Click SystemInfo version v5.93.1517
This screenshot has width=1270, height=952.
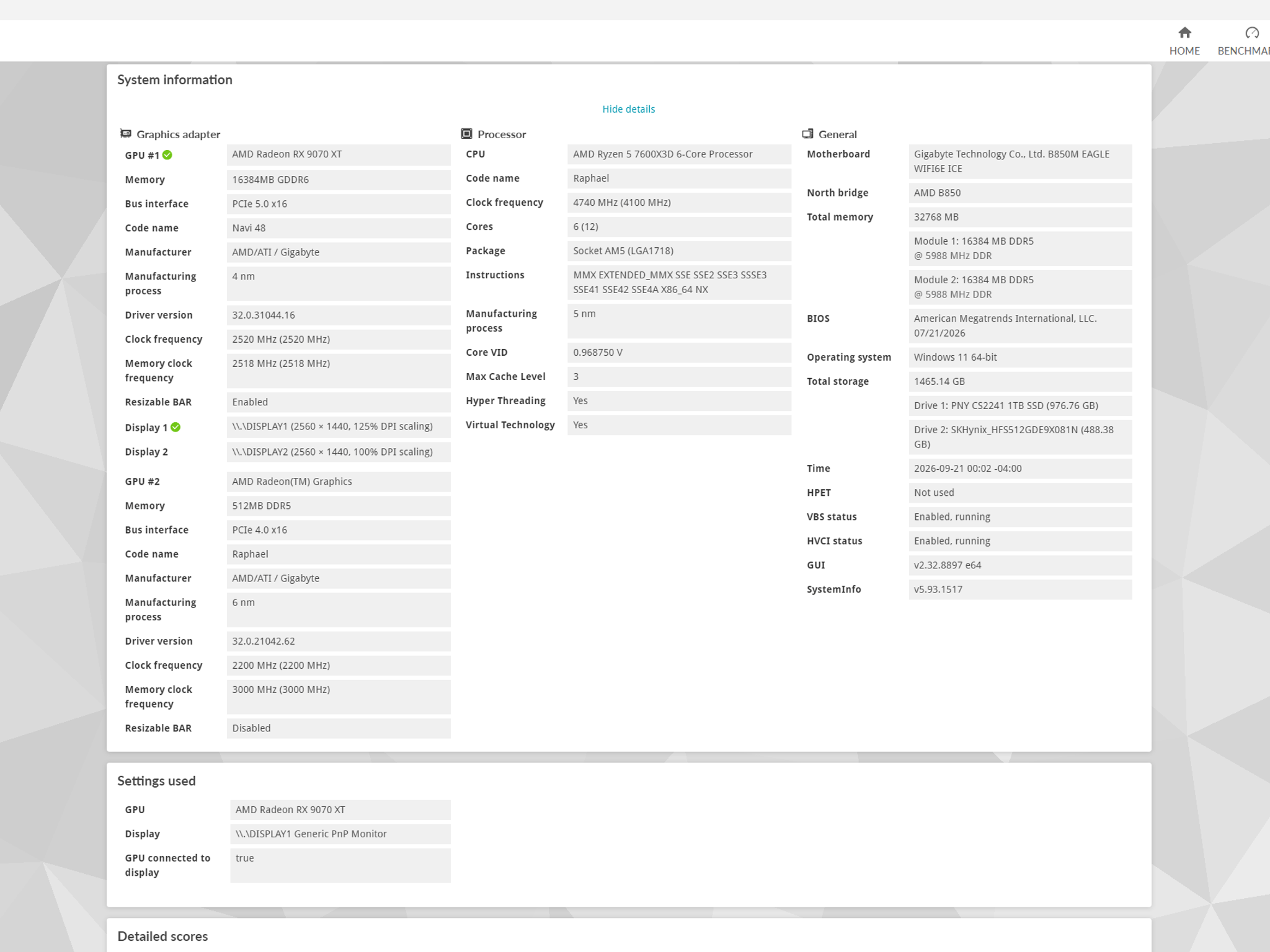tap(1020, 589)
